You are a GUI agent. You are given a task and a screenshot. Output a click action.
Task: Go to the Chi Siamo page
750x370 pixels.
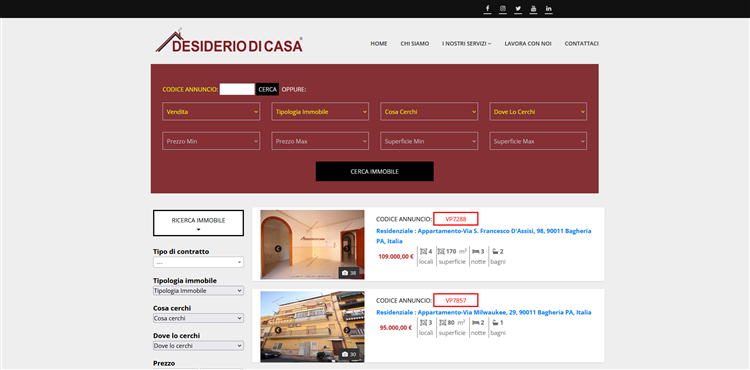pos(415,44)
